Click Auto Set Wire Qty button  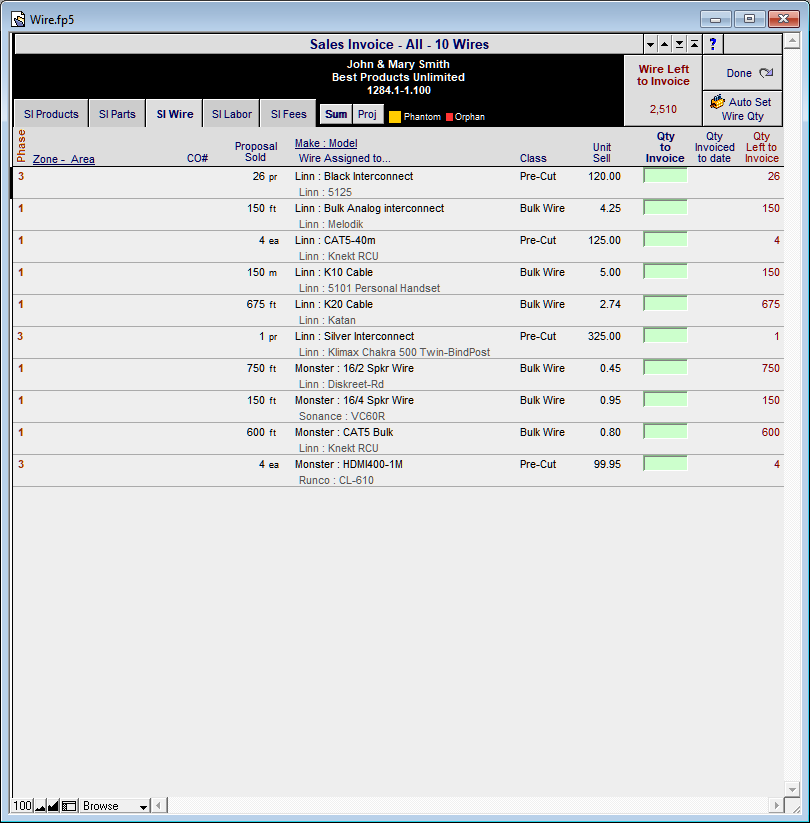(x=742, y=109)
